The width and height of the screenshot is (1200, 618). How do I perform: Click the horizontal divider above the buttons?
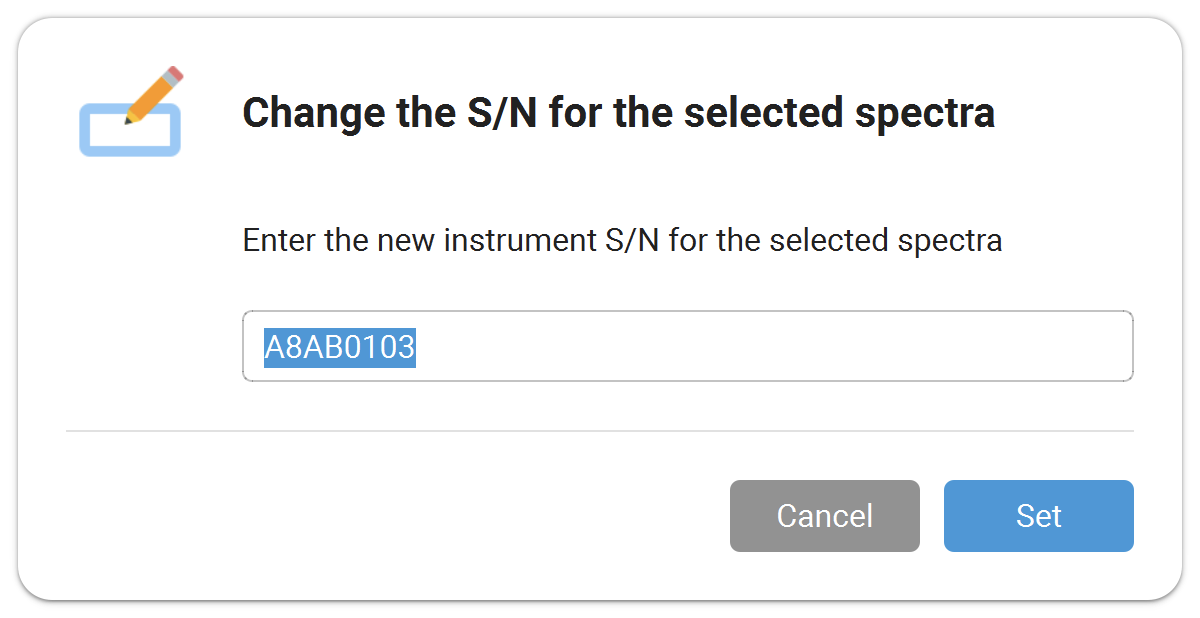(x=600, y=431)
